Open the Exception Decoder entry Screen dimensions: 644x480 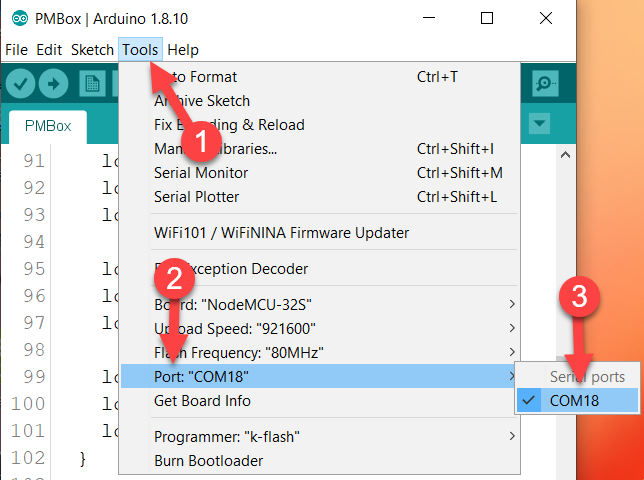(320, 269)
